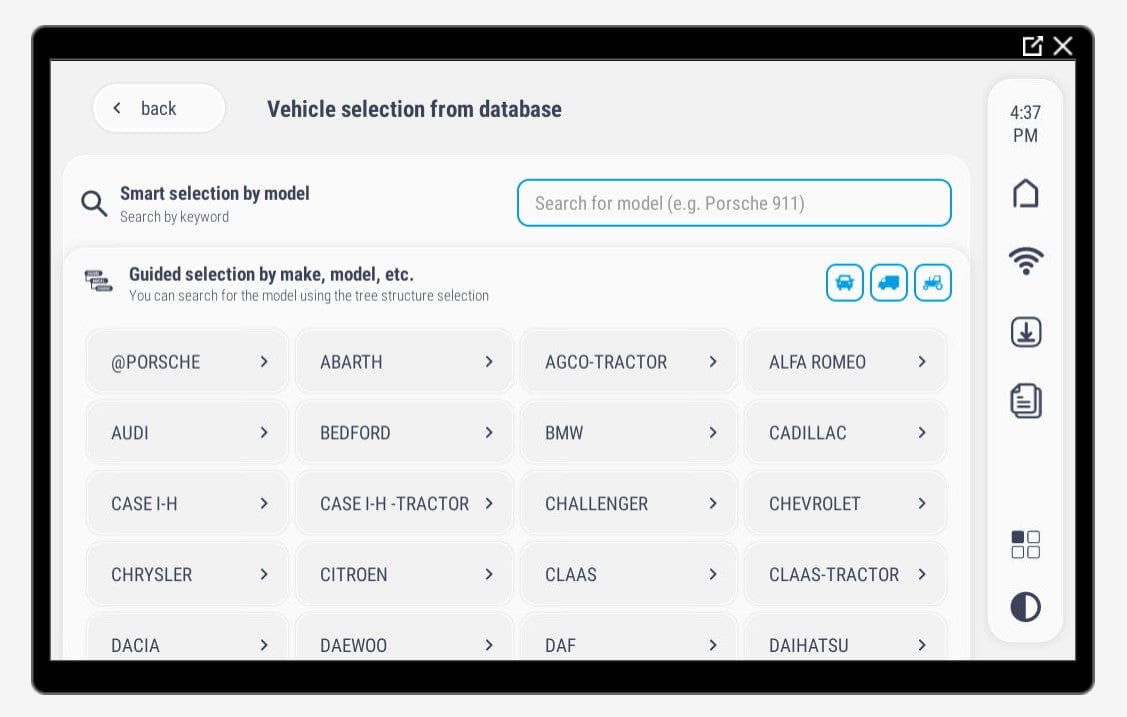Select ALFA ROMEO from the list

click(845, 362)
